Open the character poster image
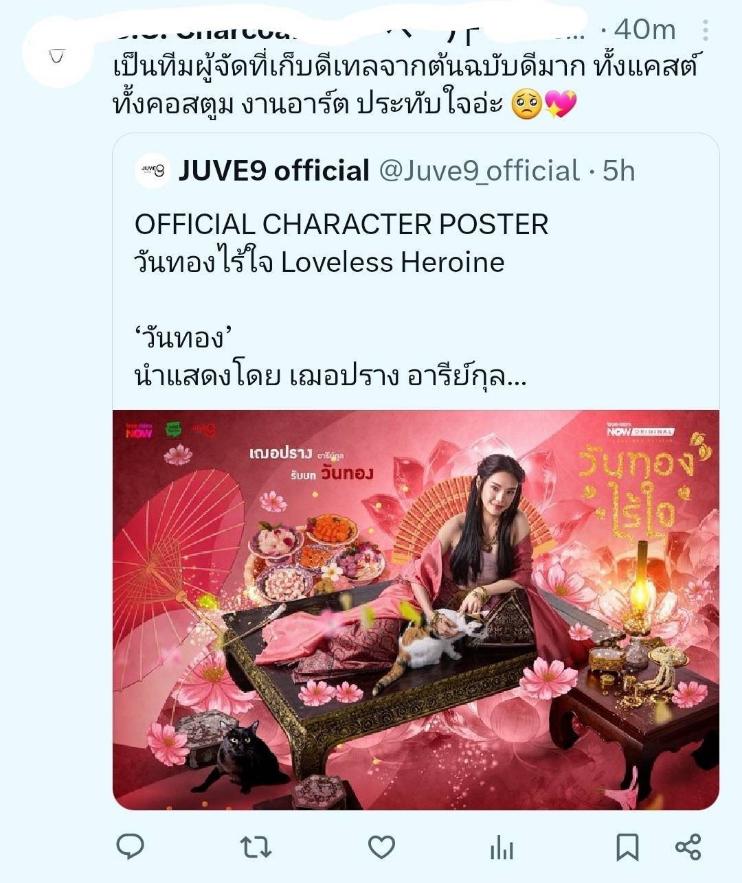Viewport: 742px width, 883px height. 416,610
